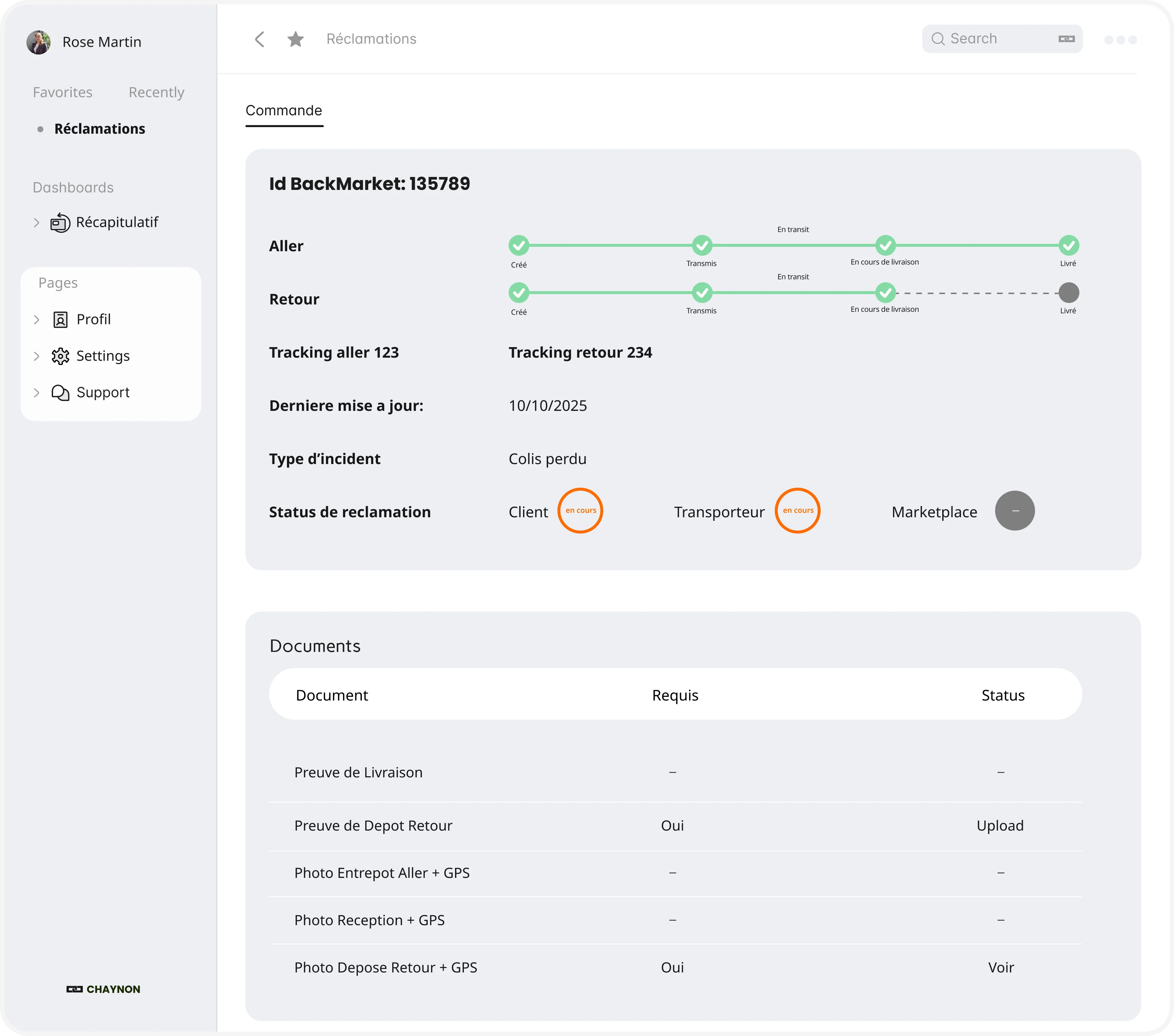Toggle the Transporteur 'en cours' status badge
This screenshot has height=1036, width=1174.
pos(798,510)
